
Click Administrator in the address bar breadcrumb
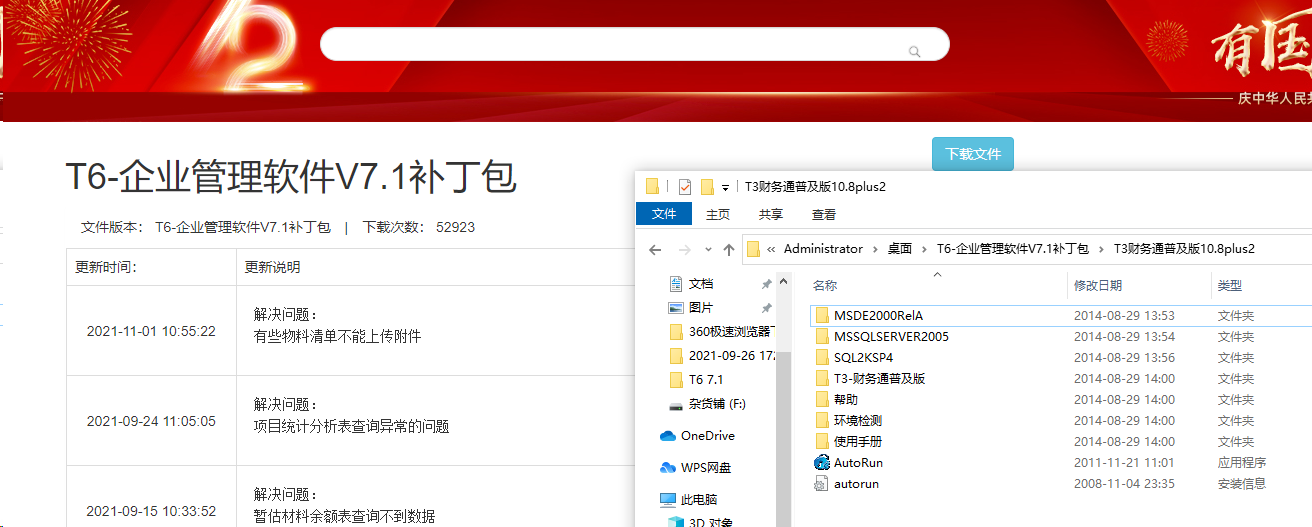point(823,249)
